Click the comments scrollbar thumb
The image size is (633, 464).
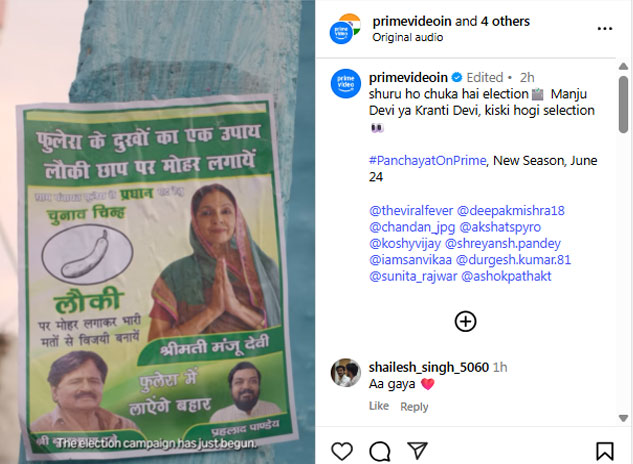623,105
